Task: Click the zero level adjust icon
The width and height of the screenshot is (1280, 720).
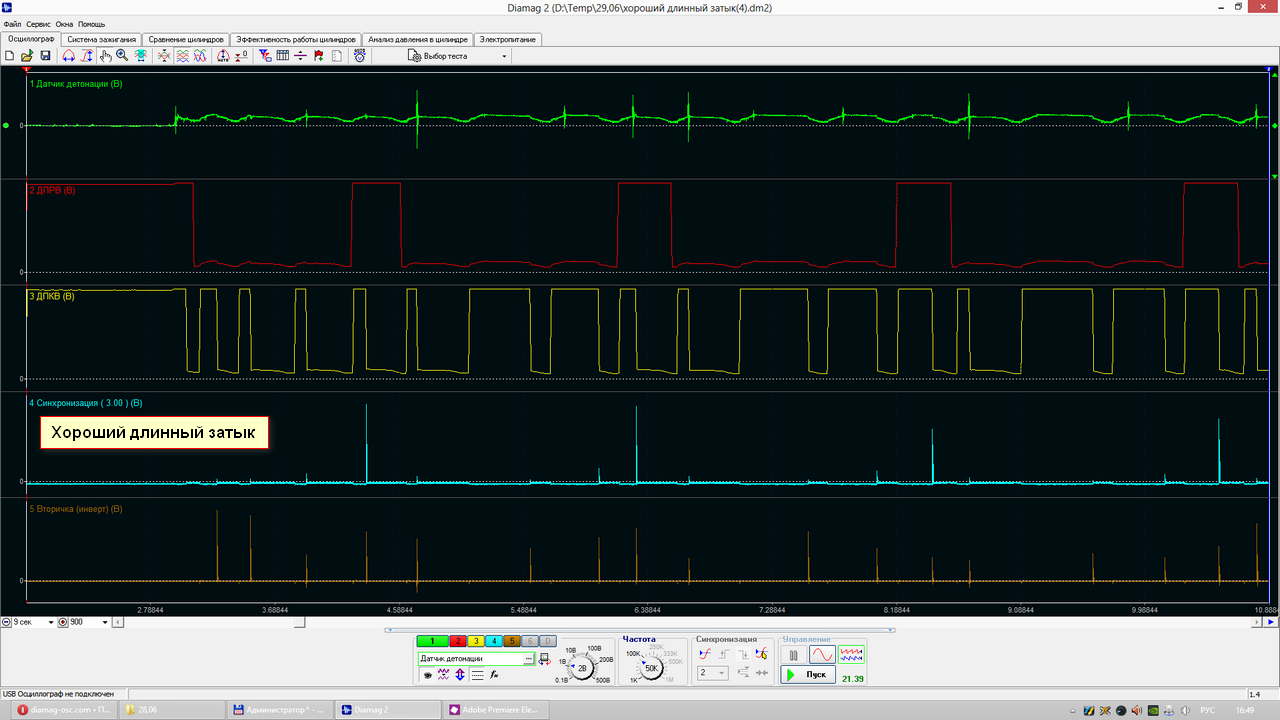Action: point(241,56)
